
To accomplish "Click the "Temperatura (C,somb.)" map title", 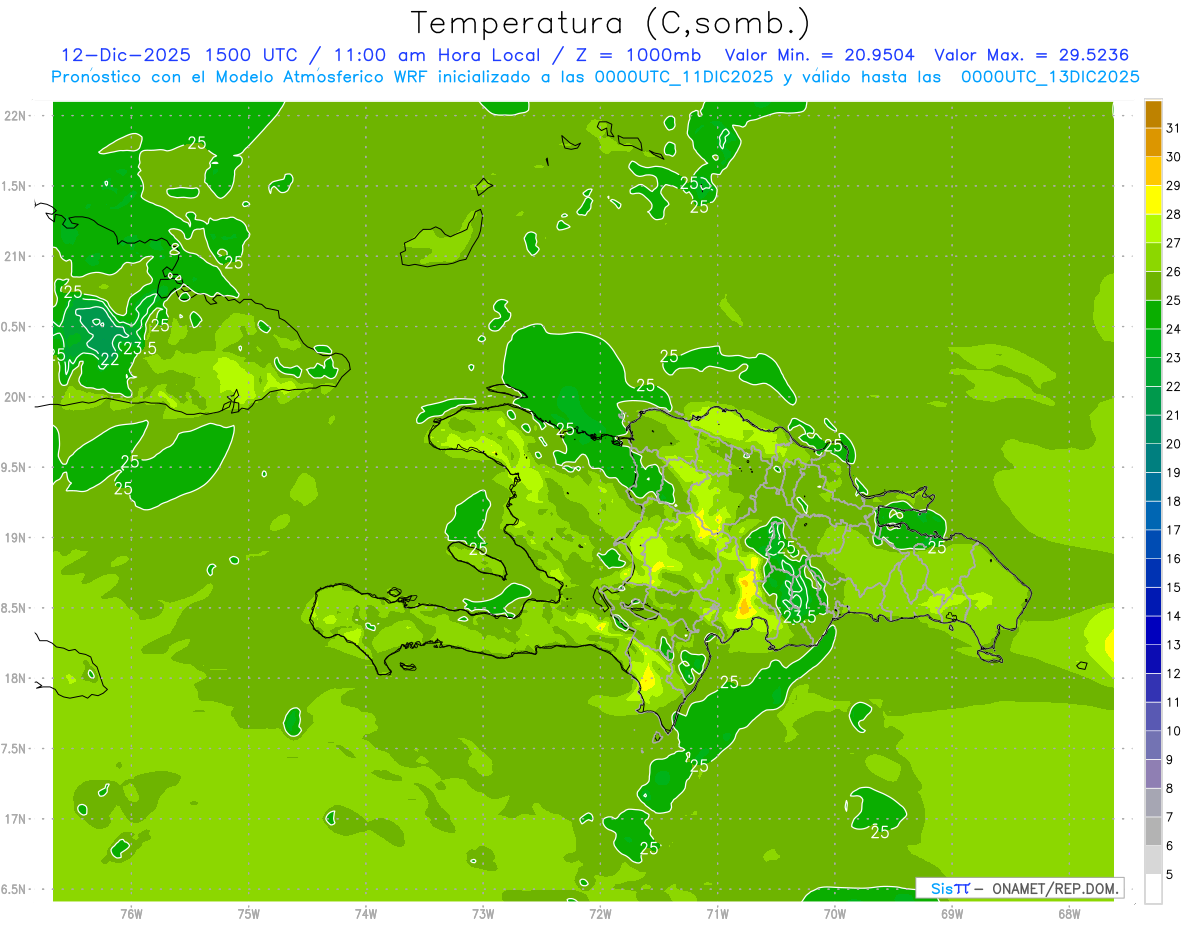I will click(x=610, y=23).
